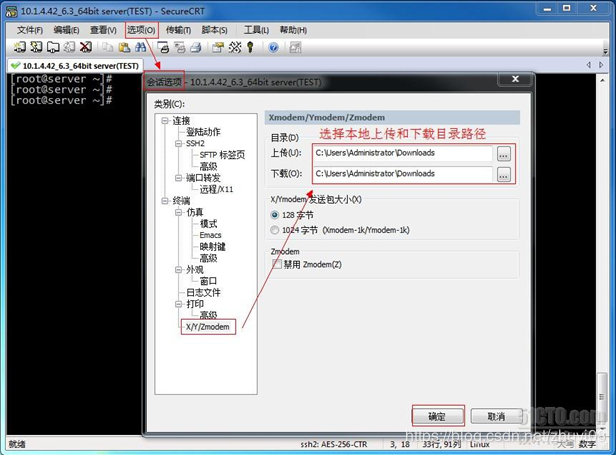Collapse the 连接 tree node
This screenshot has width=616, height=455.
click(x=165, y=121)
